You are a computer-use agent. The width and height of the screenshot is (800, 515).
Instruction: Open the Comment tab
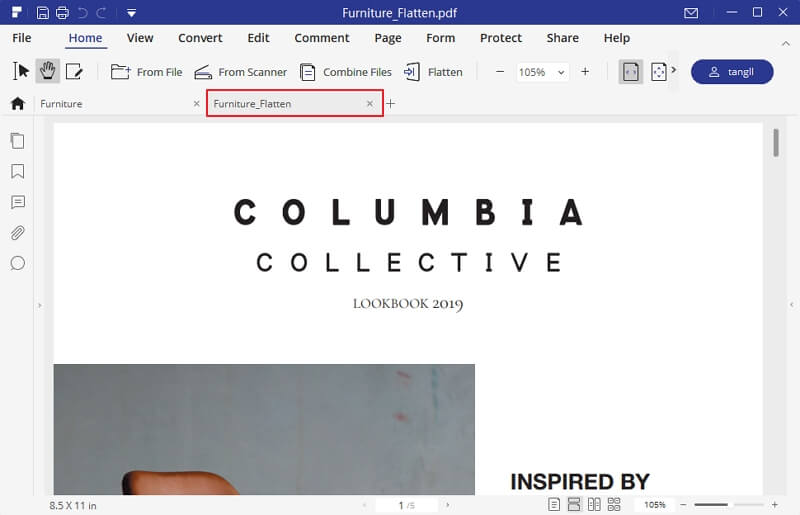pyautogui.click(x=321, y=38)
